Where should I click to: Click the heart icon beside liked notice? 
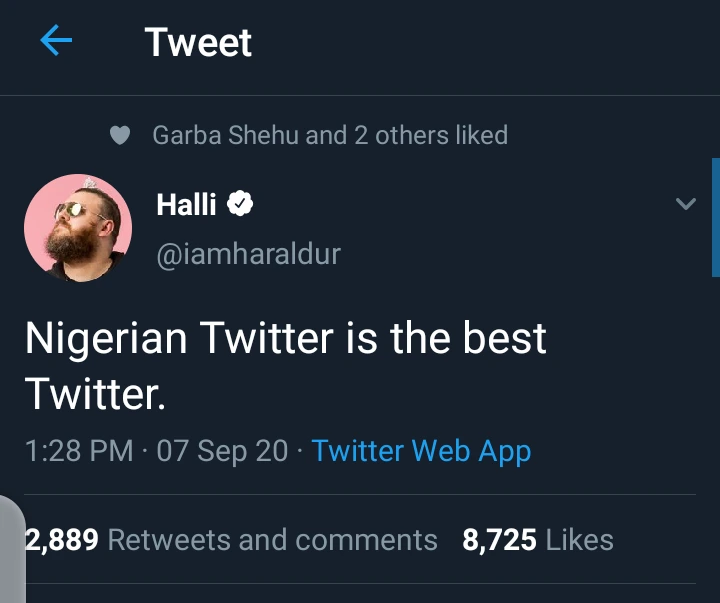120,135
